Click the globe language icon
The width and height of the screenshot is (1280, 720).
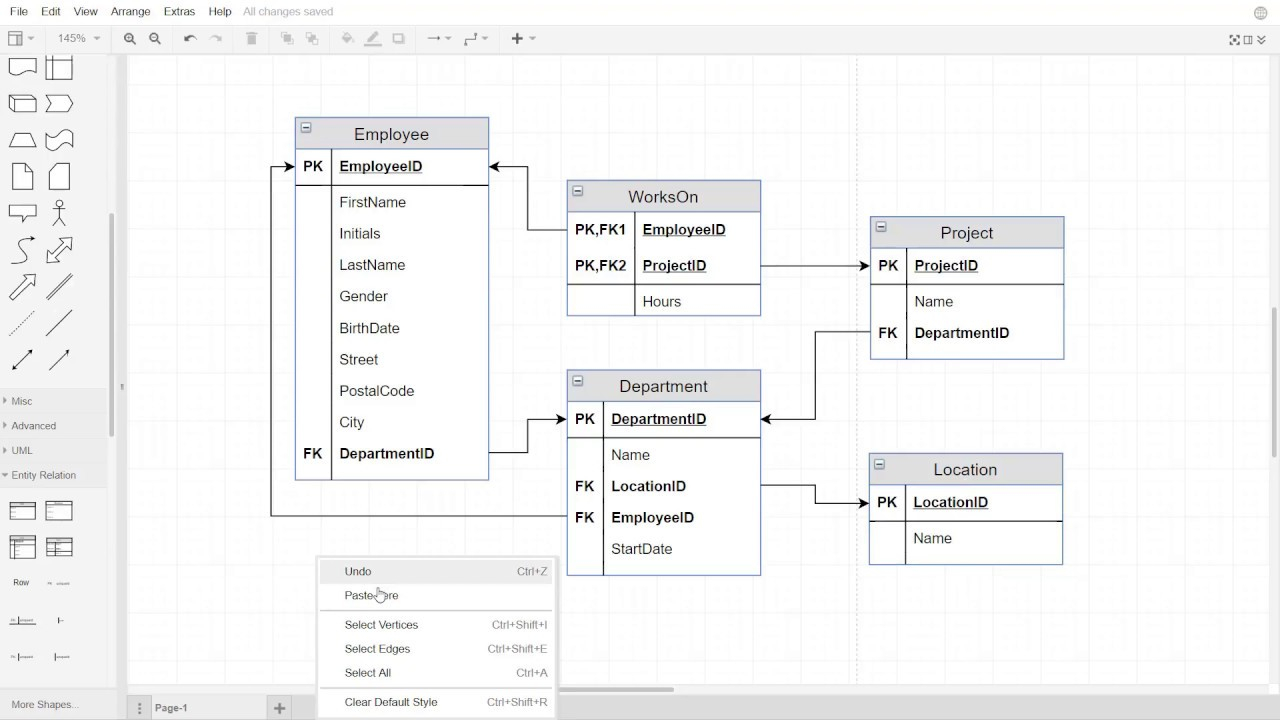click(1260, 13)
